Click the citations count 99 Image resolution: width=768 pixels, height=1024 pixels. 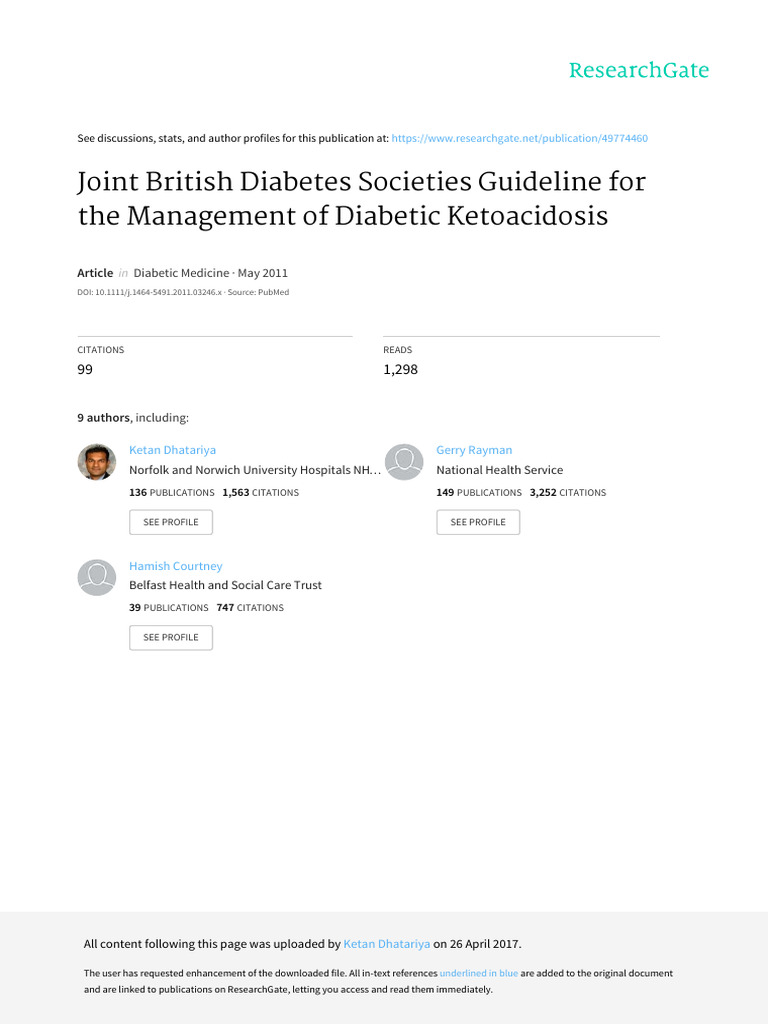point(85,369)
